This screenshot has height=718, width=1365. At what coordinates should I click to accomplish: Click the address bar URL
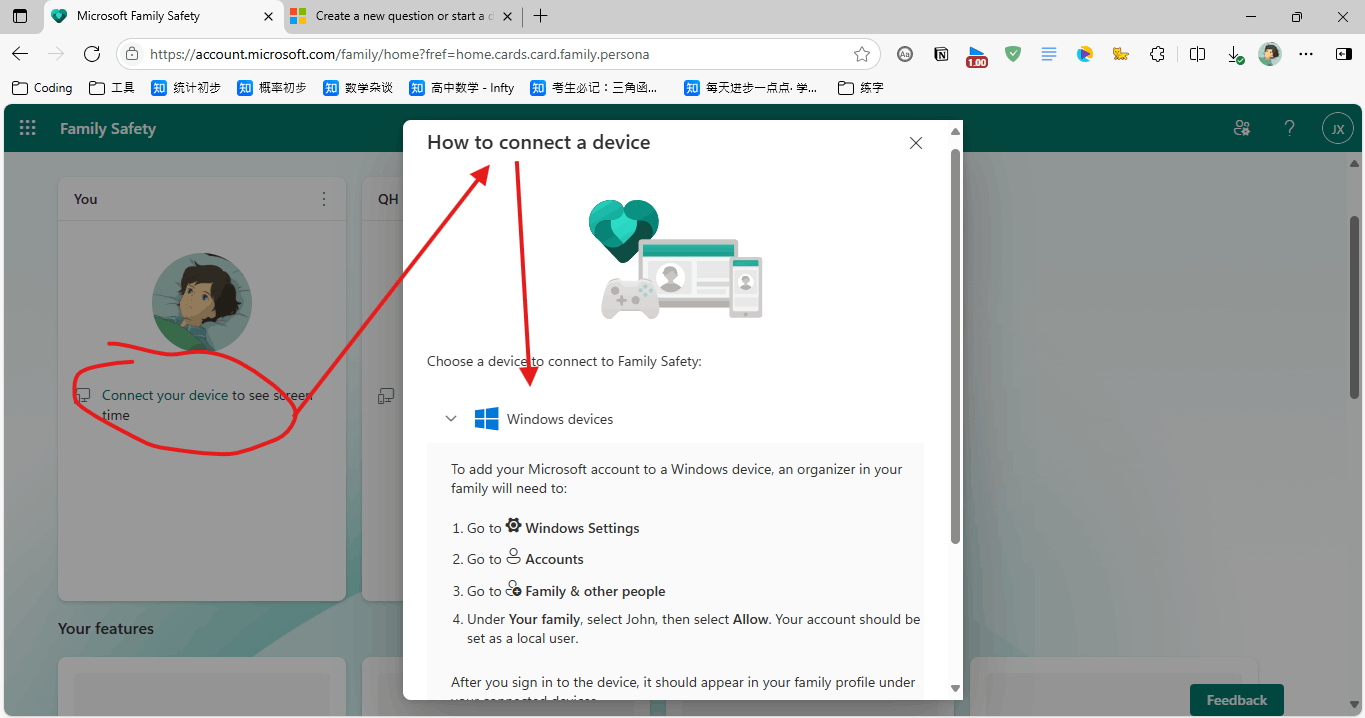[400, 54]
